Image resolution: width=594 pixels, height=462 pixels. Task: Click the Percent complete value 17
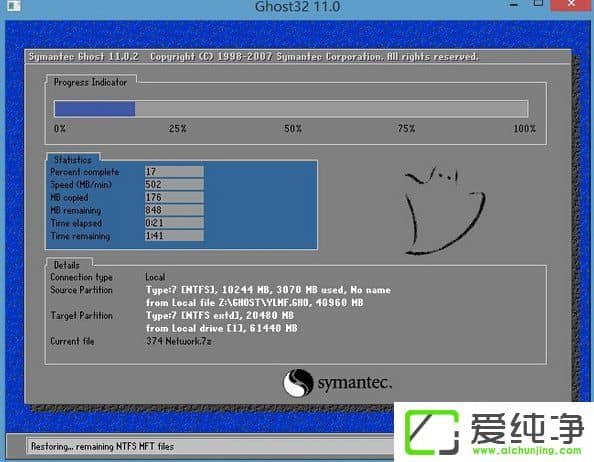pyautogui.click(x=174, y=172)
